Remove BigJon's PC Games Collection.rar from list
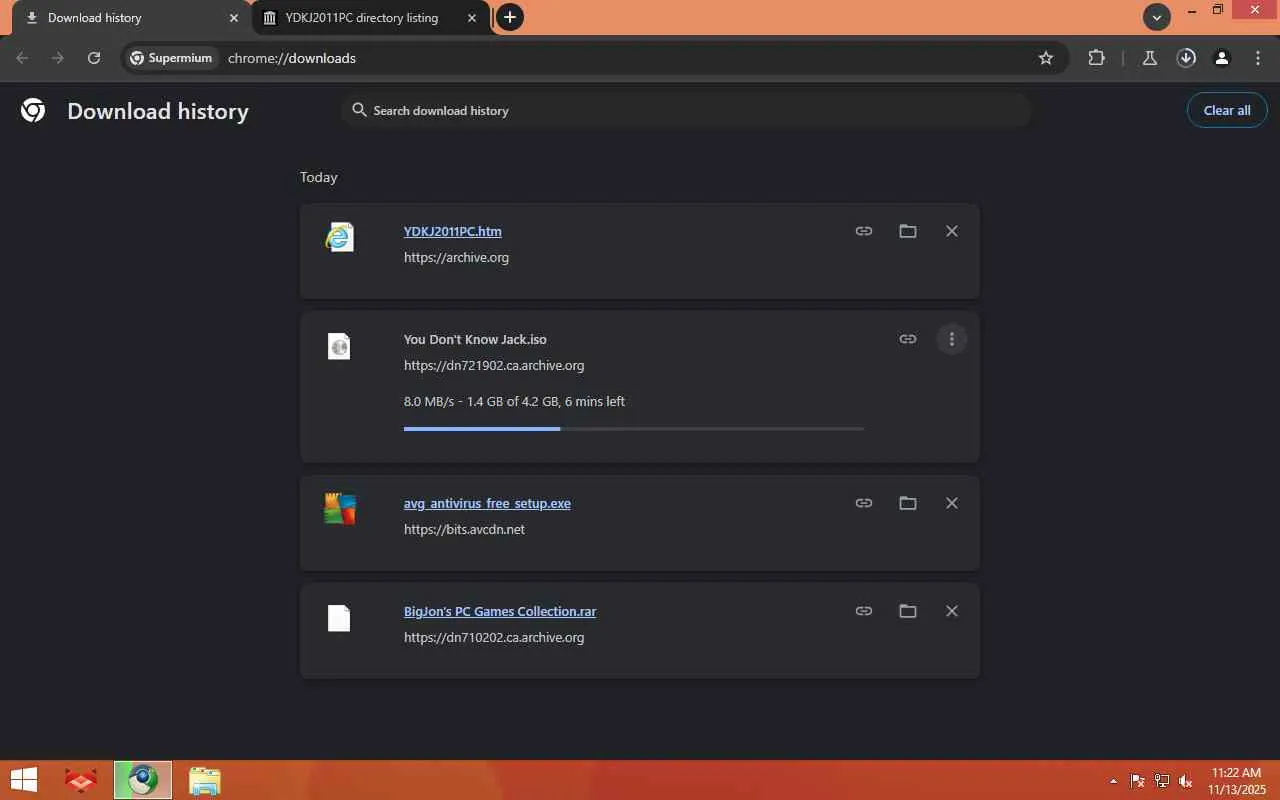 point(952,611)
